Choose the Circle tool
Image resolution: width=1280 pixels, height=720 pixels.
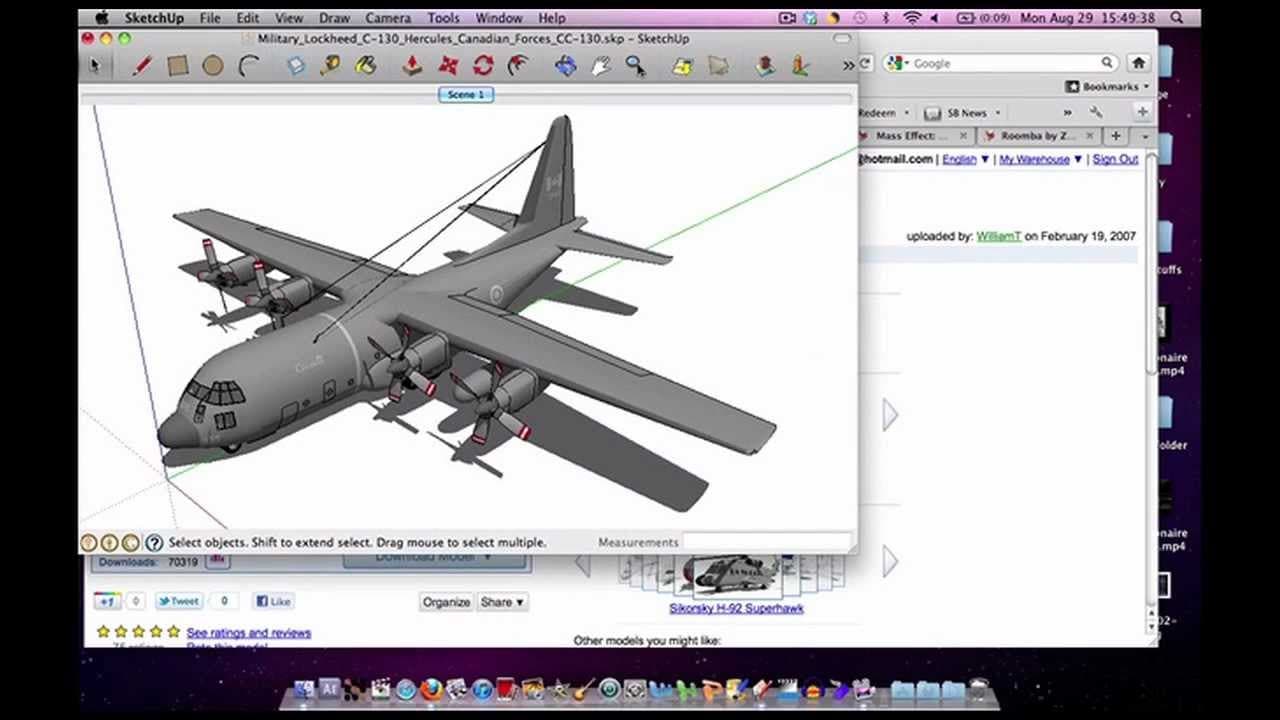click(213, 65)
